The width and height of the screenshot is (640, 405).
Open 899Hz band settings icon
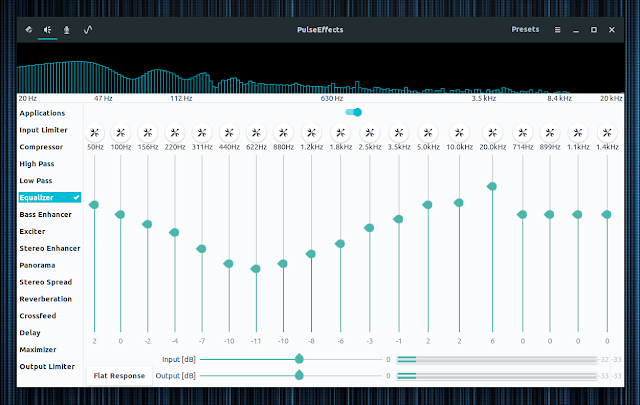(550, 133)
